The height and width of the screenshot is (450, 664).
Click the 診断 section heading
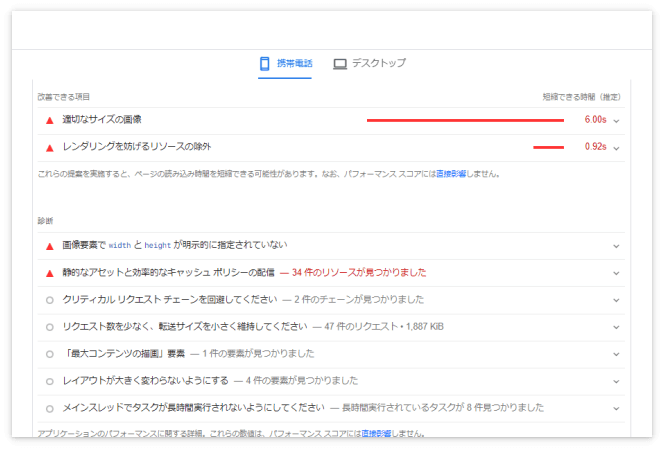(45, 221)
